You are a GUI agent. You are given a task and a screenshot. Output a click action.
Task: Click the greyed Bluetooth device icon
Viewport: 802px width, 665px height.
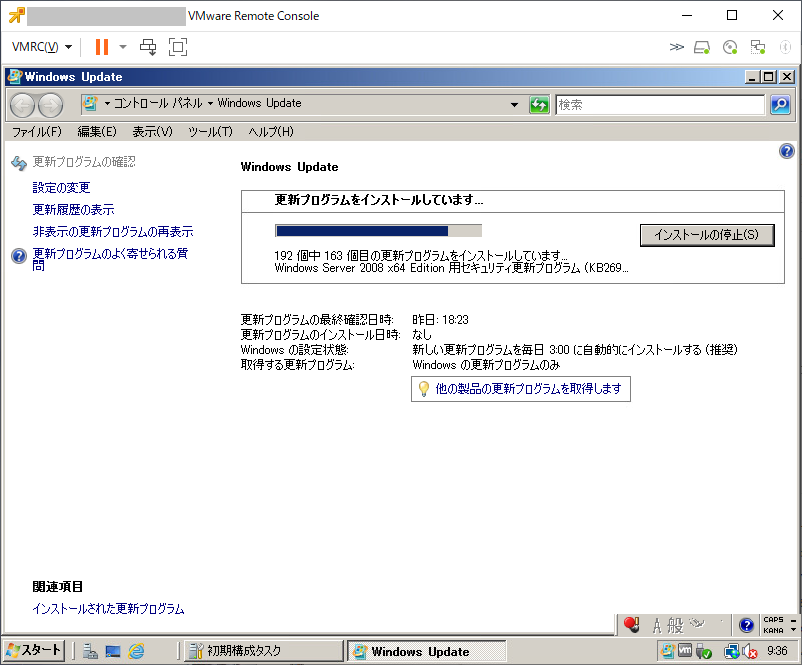785,48
